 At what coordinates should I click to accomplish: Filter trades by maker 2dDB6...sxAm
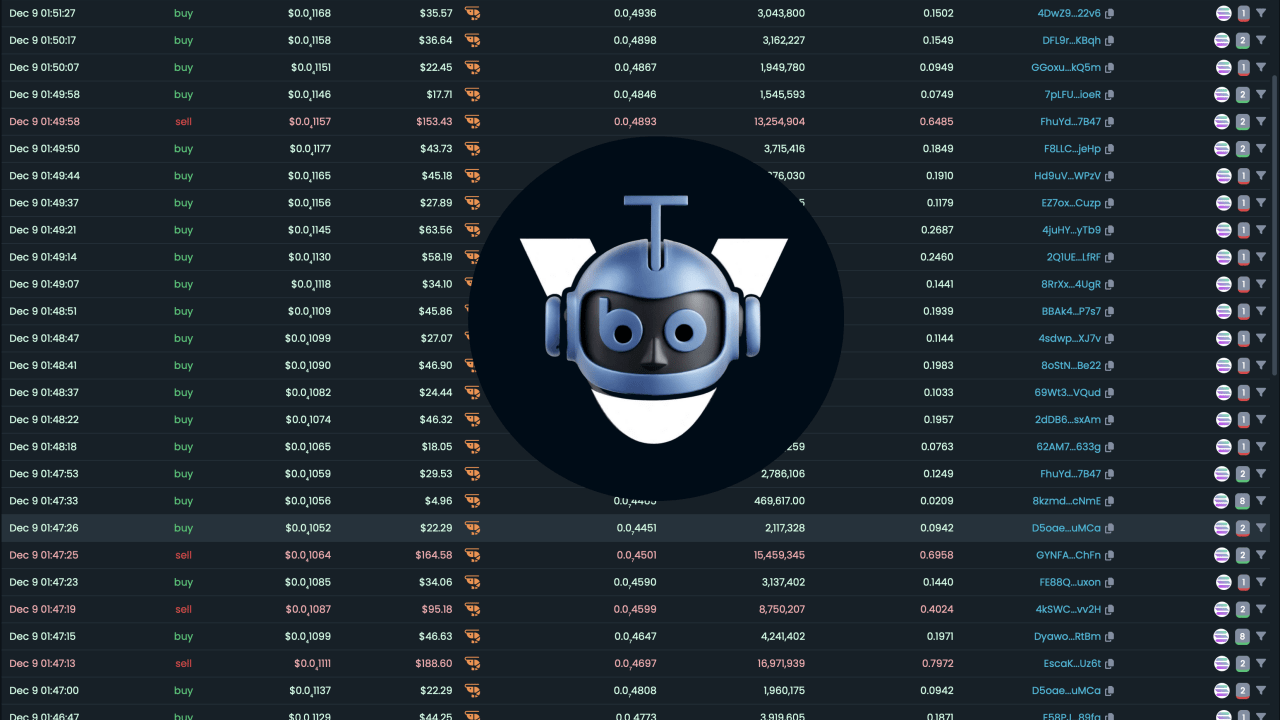[1260, 420]
